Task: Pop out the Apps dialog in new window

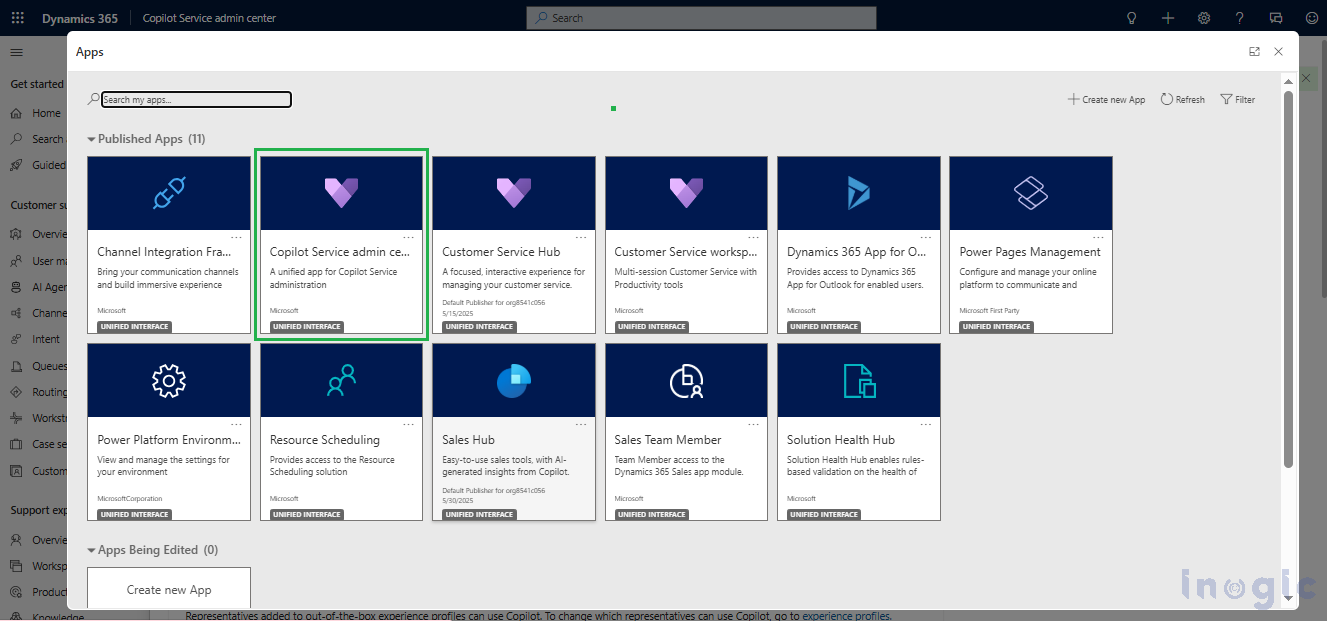Action: [x=1254, y=52]
